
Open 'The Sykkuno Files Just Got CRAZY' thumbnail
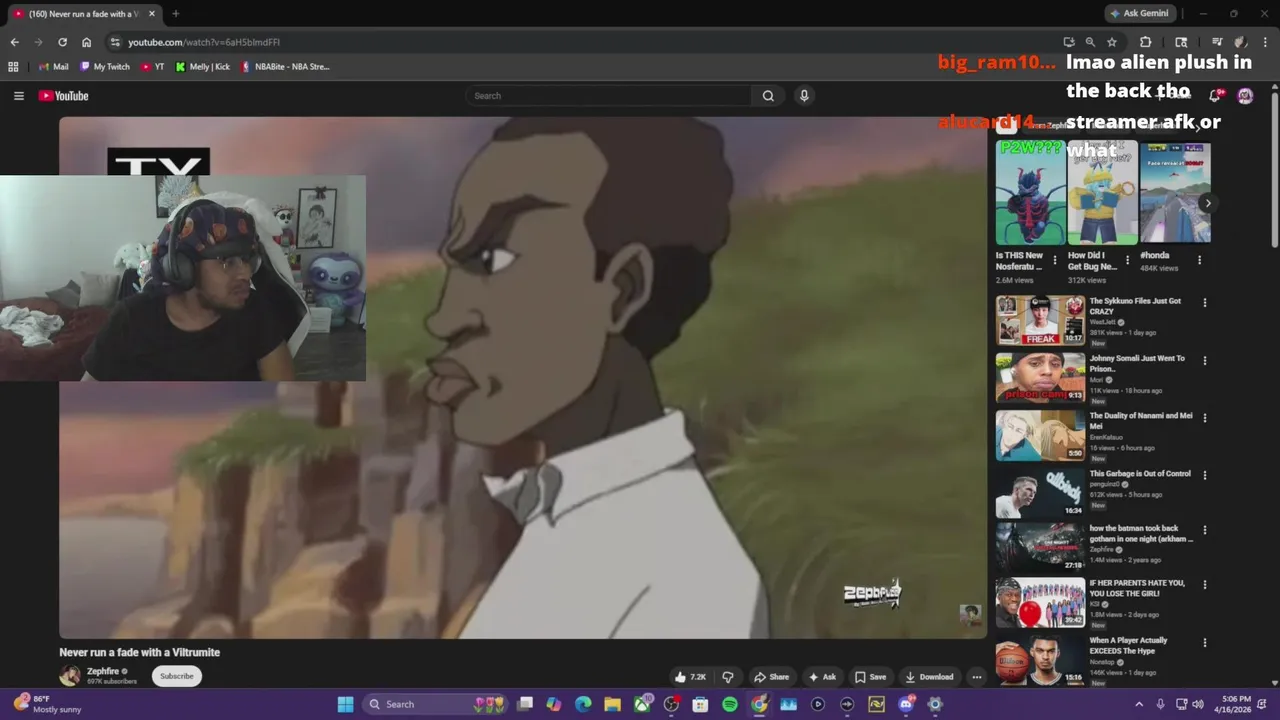(x=1040, y=320)
